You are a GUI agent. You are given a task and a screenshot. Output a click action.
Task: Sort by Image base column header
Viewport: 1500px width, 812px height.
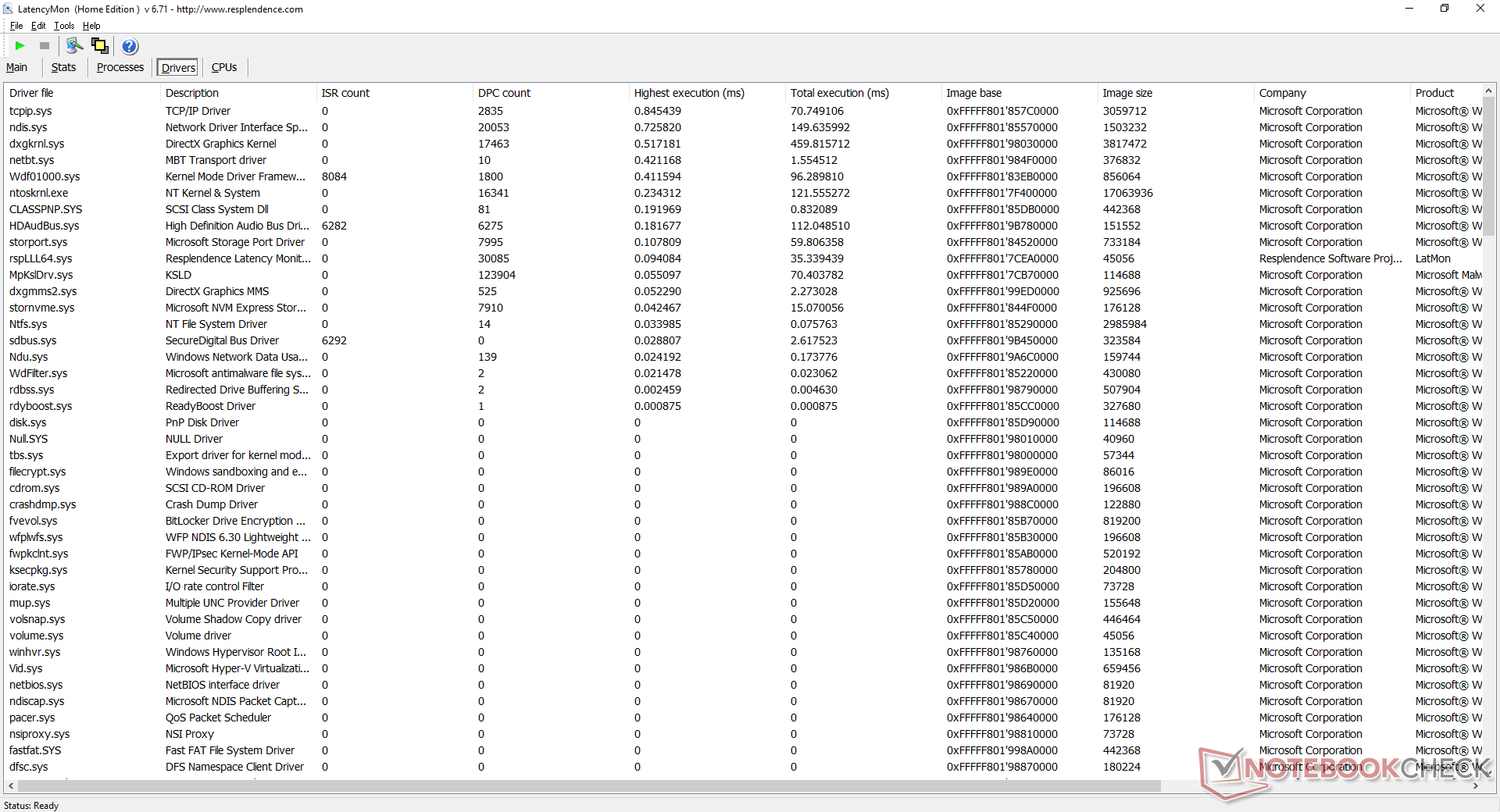(x=1019, y=93)
